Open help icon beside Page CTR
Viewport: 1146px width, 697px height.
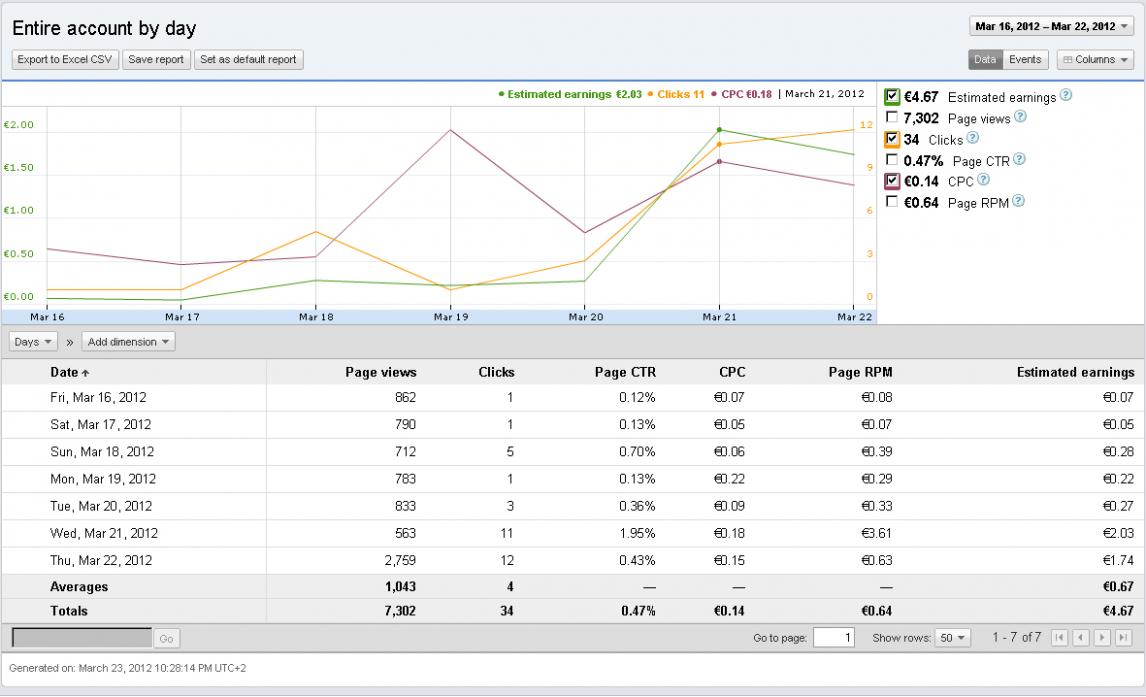click(1020, 159)
